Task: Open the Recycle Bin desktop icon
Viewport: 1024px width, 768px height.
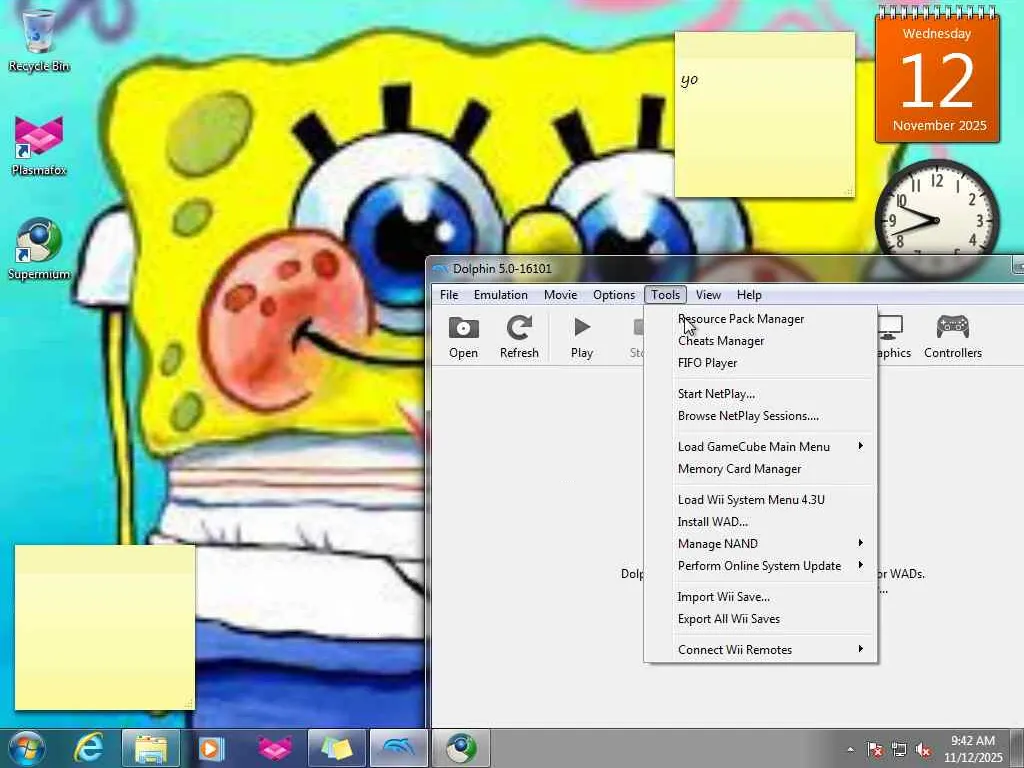Action: click(x=39, y=40)
